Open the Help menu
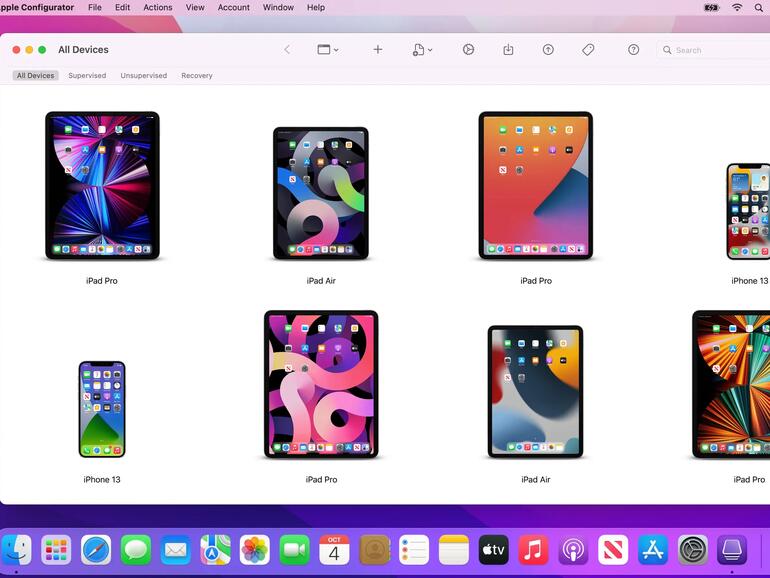Image resolution: width=770 pixels, height=578 pixels. (x=316, y=7)
